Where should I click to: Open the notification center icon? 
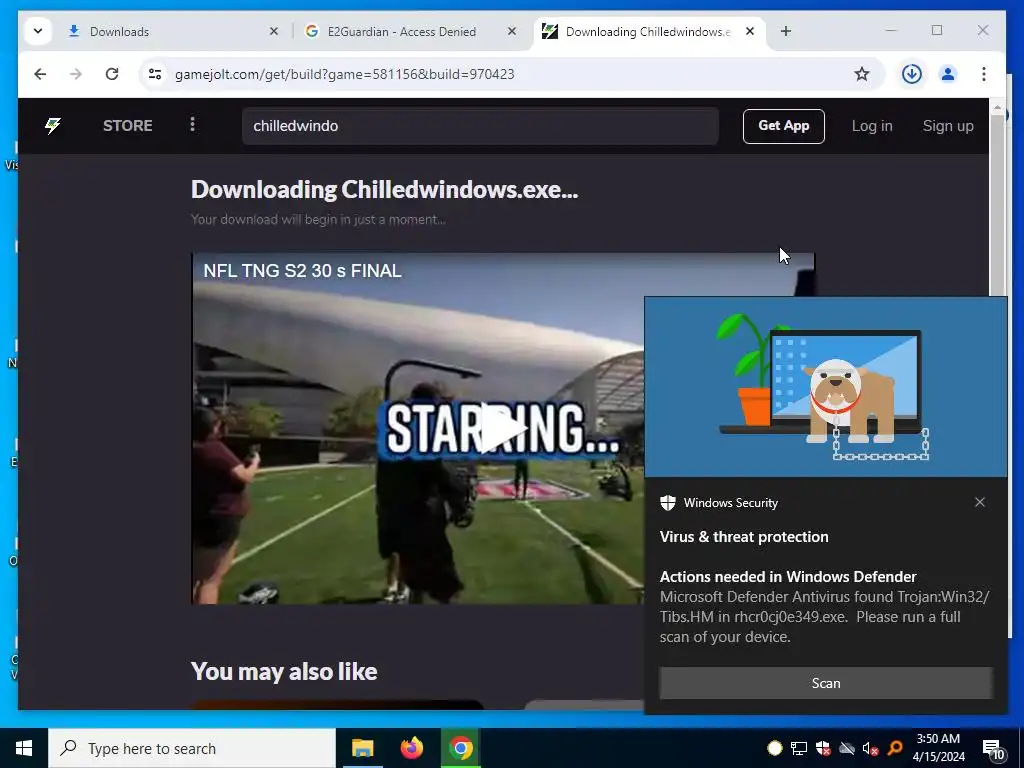993,748
